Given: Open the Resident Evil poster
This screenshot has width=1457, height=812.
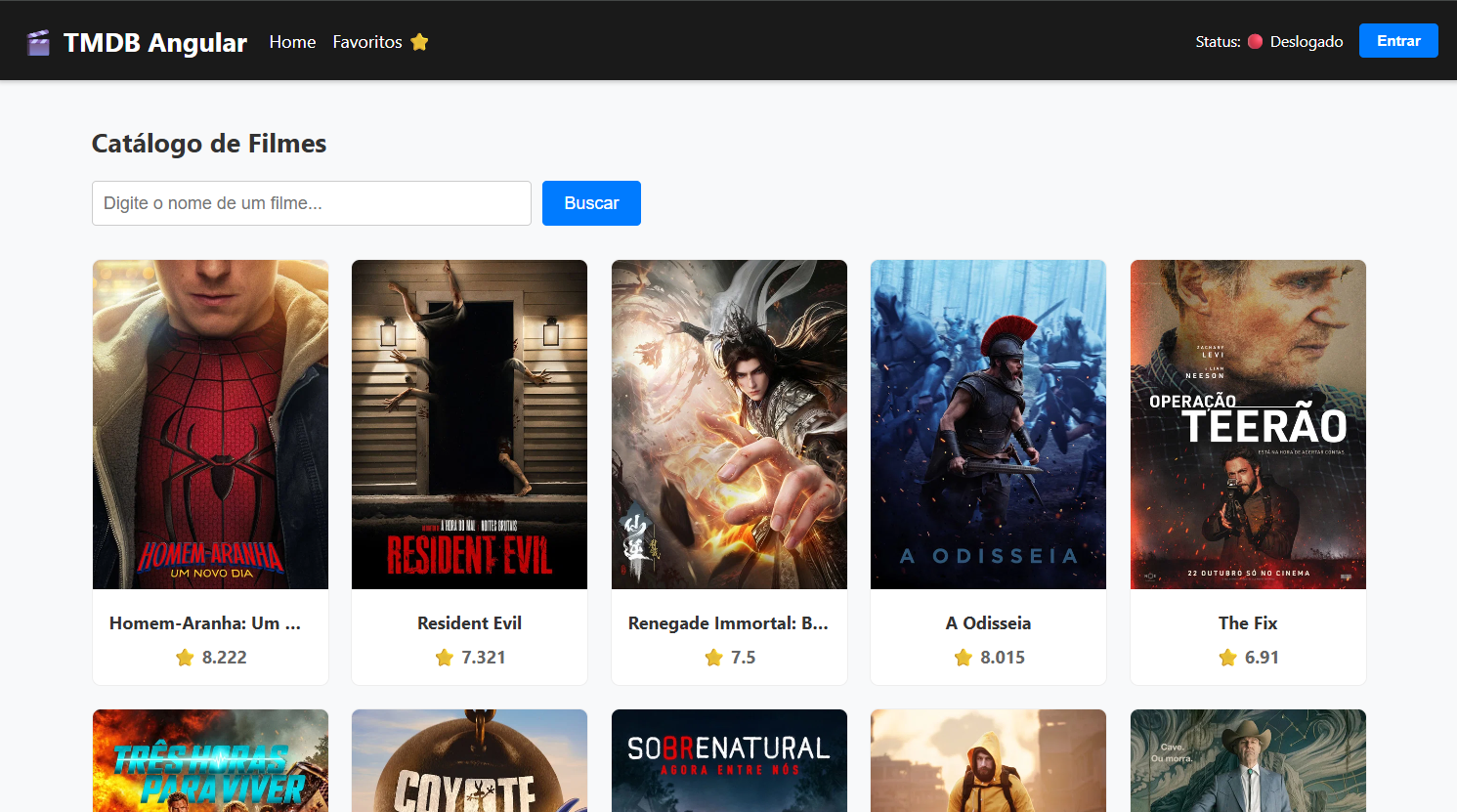Looking at the screenshot, I should [470, 424].
